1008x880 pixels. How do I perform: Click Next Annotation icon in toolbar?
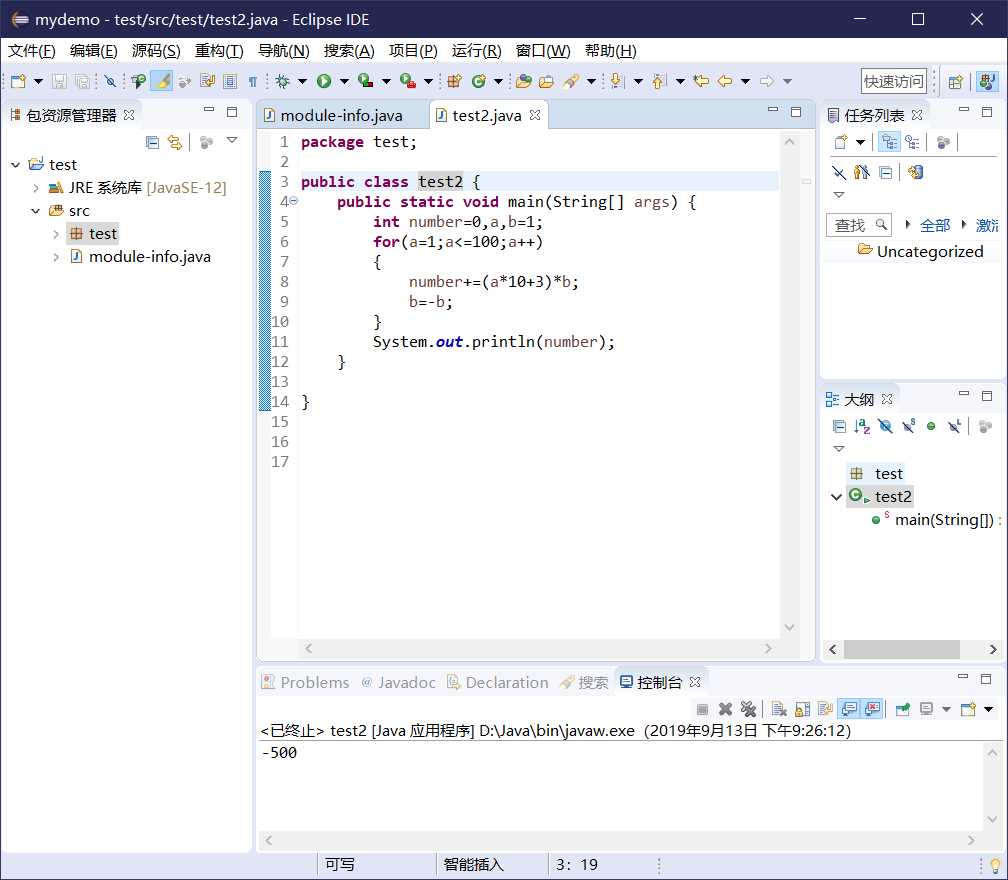coord(616,81)
